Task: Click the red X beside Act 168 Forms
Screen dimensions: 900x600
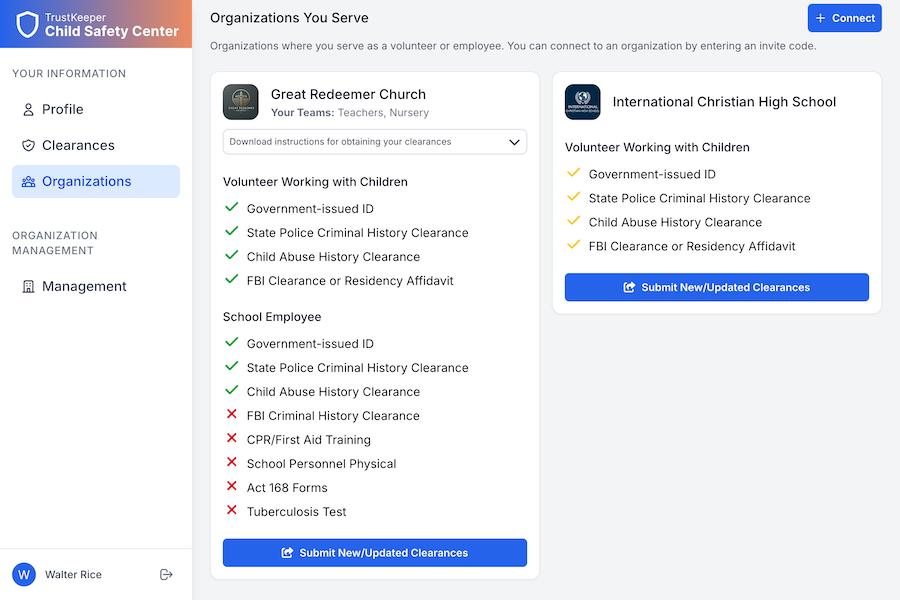Action: click(232, 487)
